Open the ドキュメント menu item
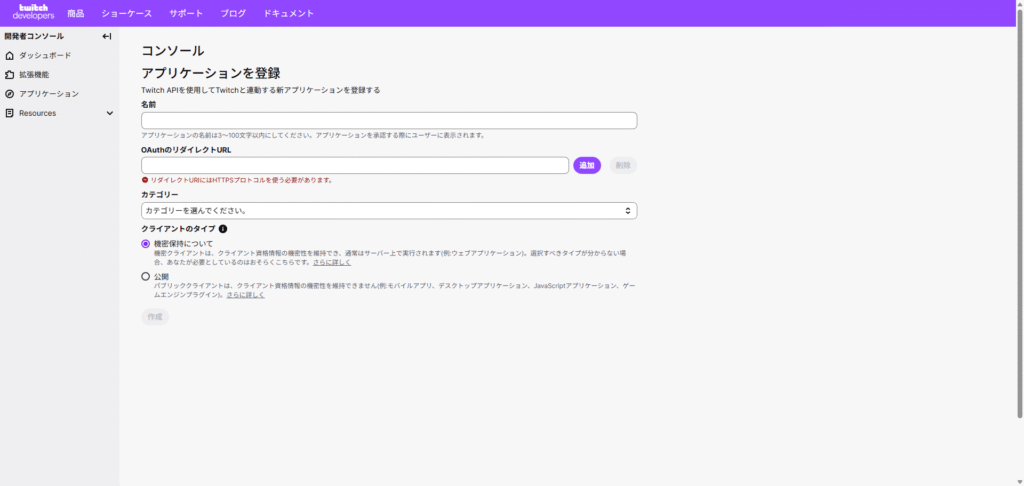 (x=289, y=13)
